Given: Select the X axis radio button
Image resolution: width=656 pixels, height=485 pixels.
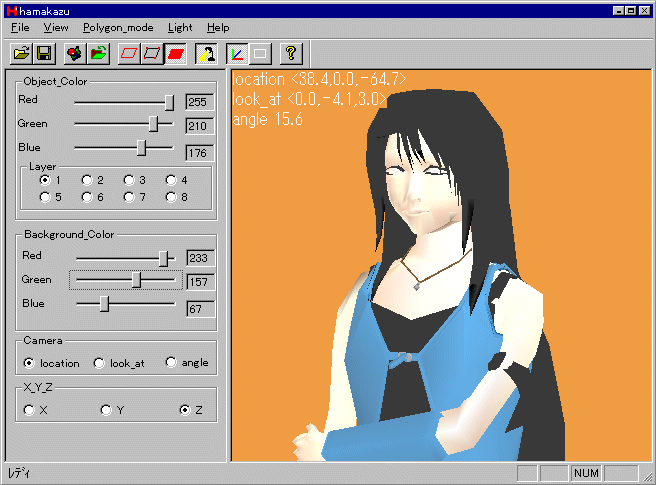Looking at the screenshot, I should (x=29, y=410).
